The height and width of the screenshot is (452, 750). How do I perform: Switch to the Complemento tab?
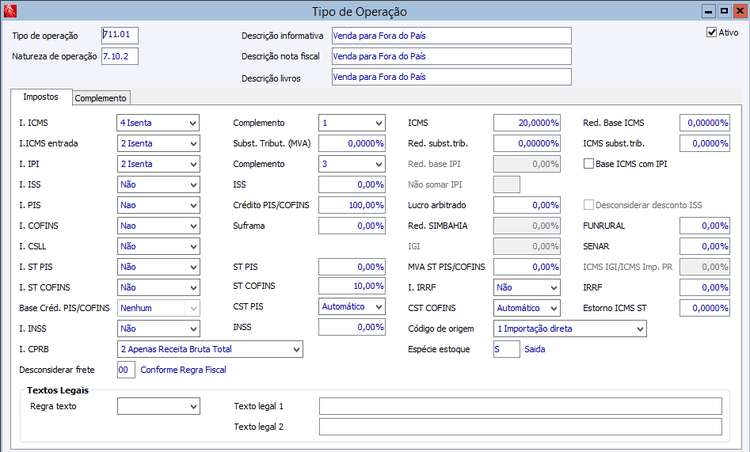(100, 98)
